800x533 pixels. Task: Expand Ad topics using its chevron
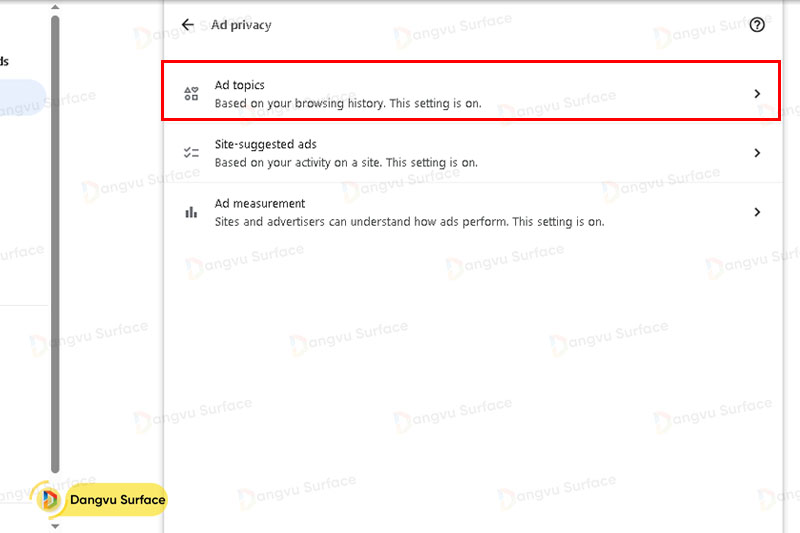pyautogui.click(x=757, y=94)
